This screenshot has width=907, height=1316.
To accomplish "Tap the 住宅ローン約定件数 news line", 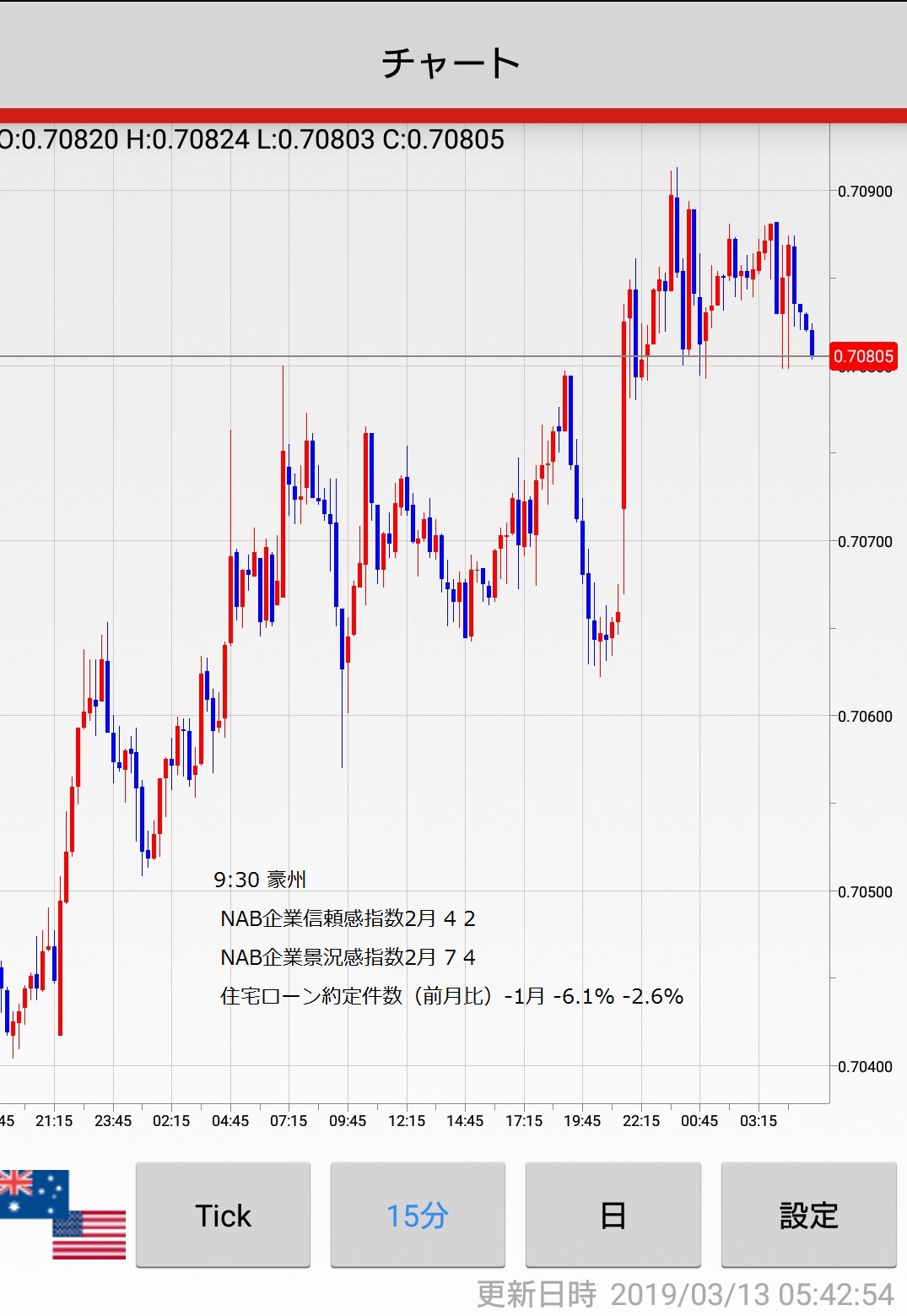I will [451, 996].
